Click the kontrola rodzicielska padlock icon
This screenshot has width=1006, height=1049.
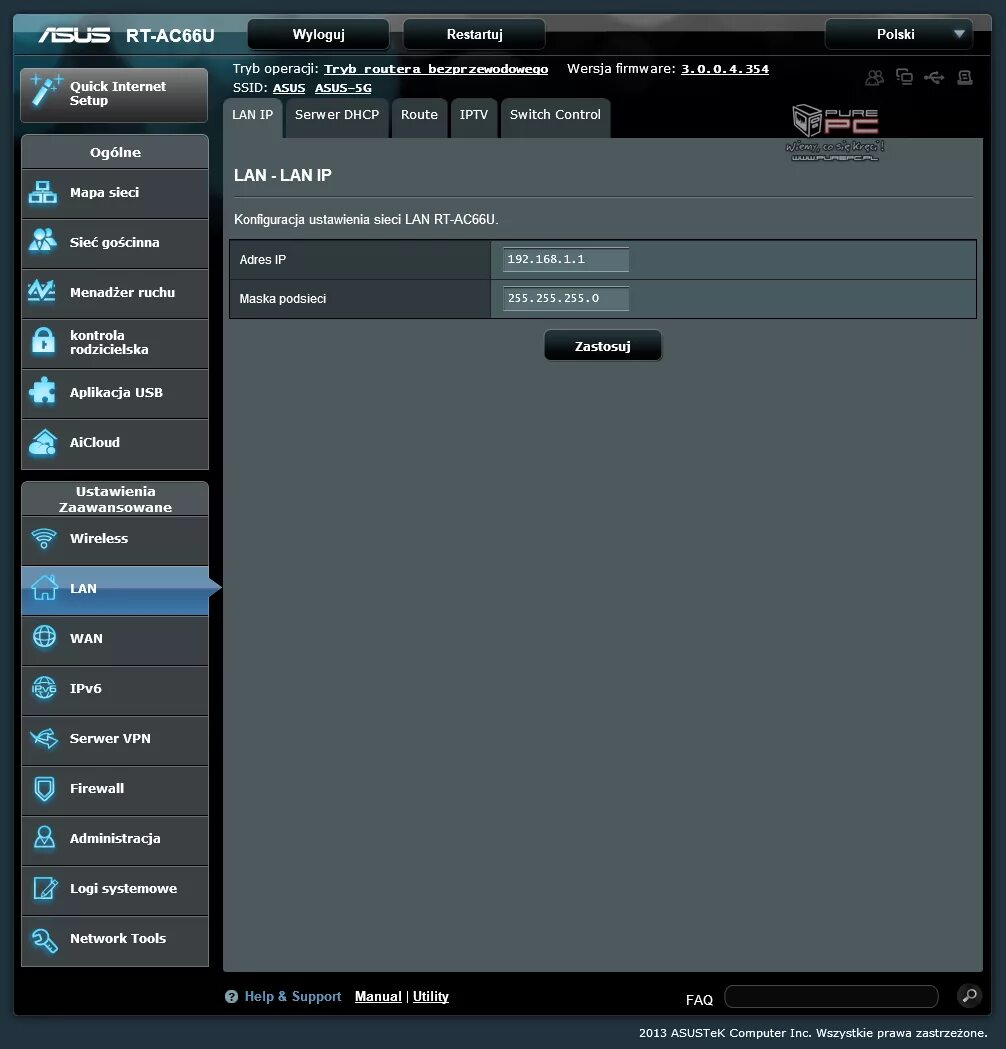tap(44, 341)
